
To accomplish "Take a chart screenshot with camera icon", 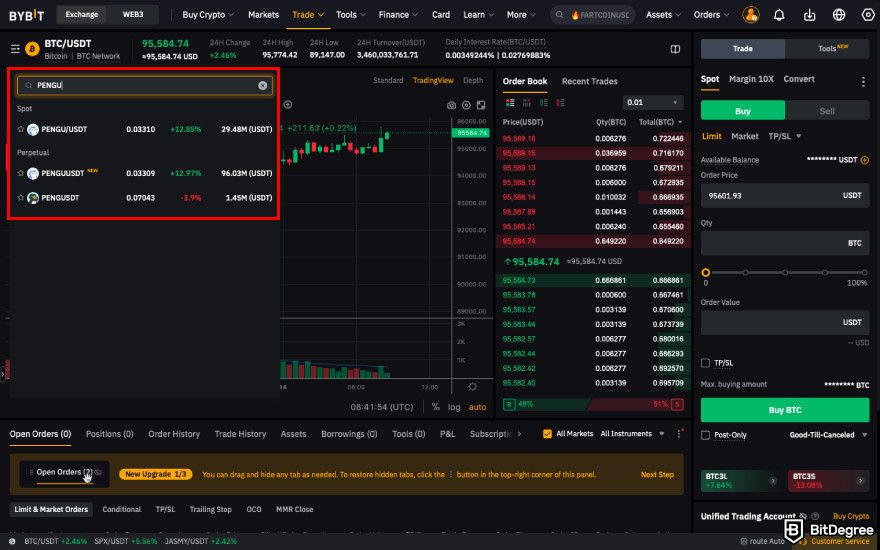I will [x=451, y=105].
